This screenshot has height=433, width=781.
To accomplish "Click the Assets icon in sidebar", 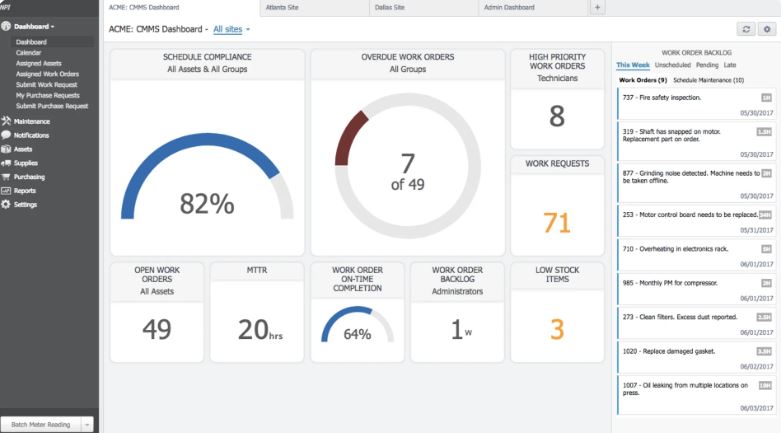I will tap(6, 149).
